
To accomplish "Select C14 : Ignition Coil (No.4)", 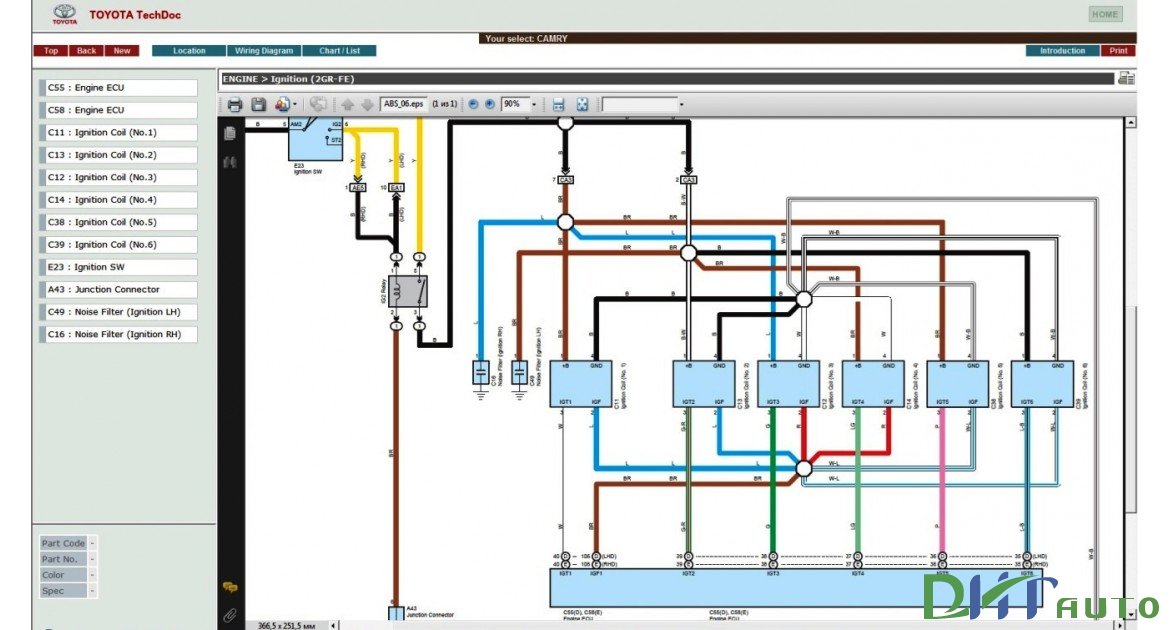I will 118,200.
